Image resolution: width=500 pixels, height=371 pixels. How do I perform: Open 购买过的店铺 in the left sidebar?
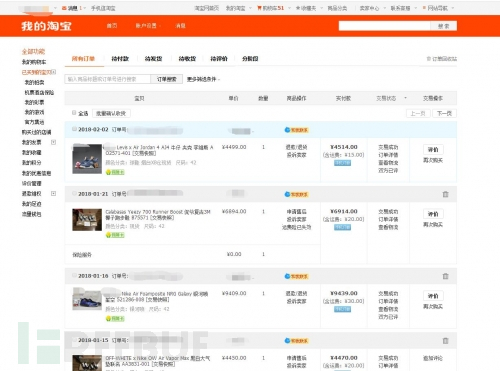[x=36, y=132]
